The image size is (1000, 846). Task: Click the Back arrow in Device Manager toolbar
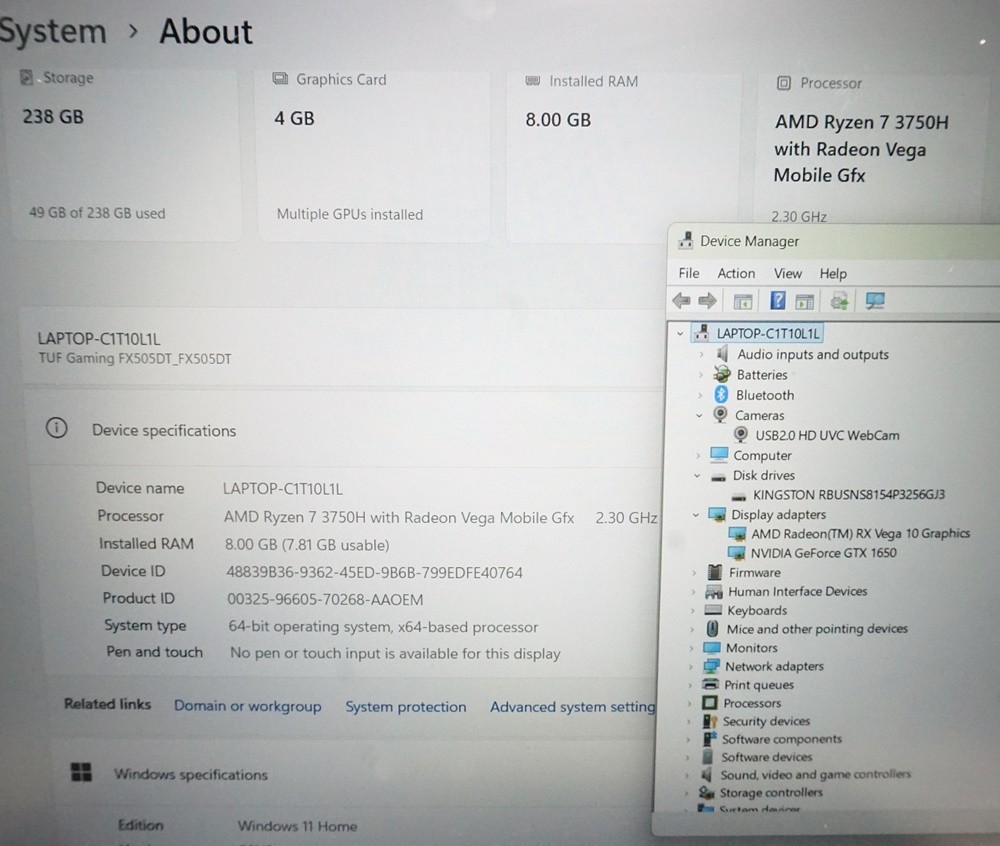[681, 300]
